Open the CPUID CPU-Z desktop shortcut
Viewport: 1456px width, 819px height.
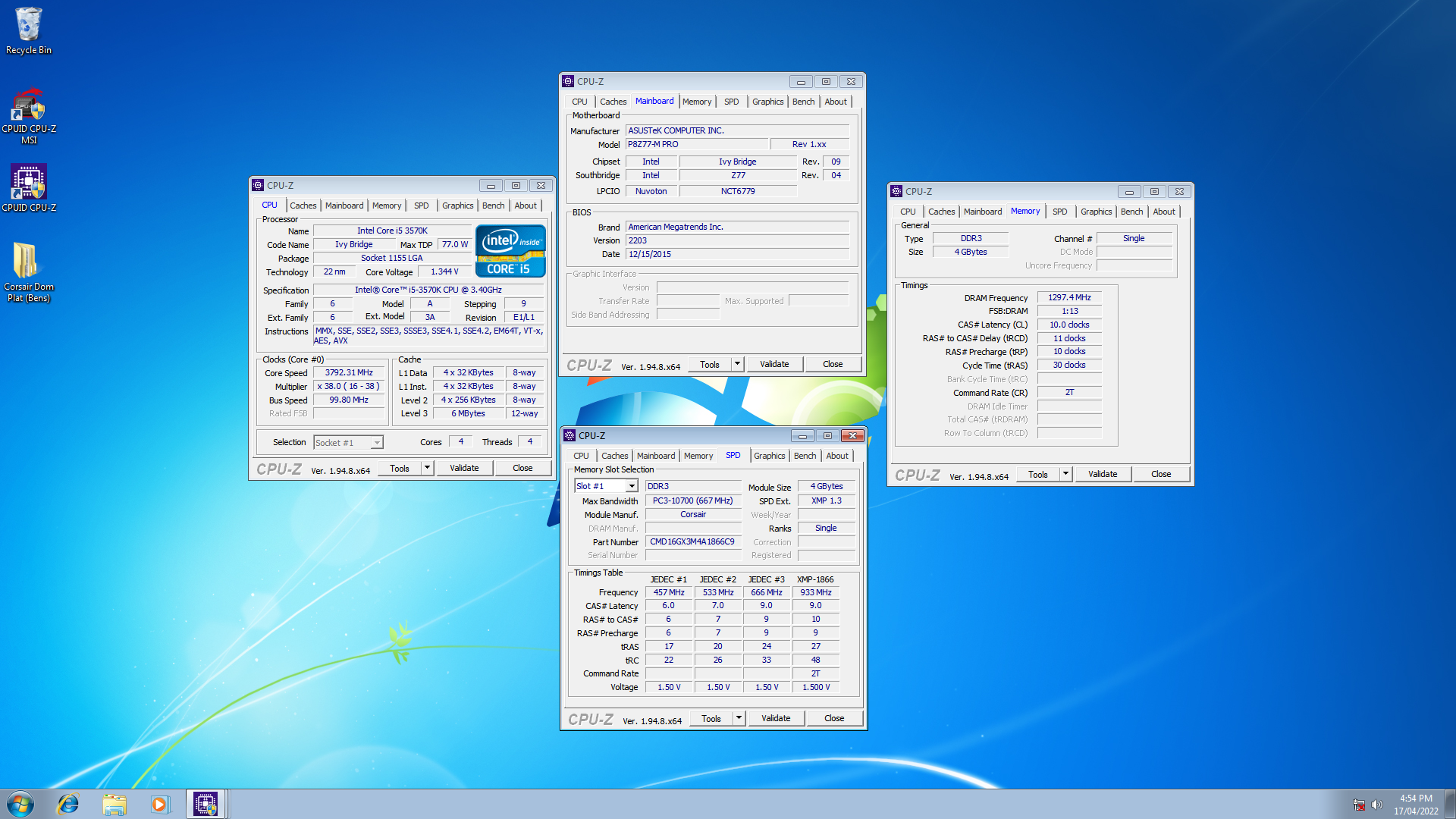click(29, 188)
